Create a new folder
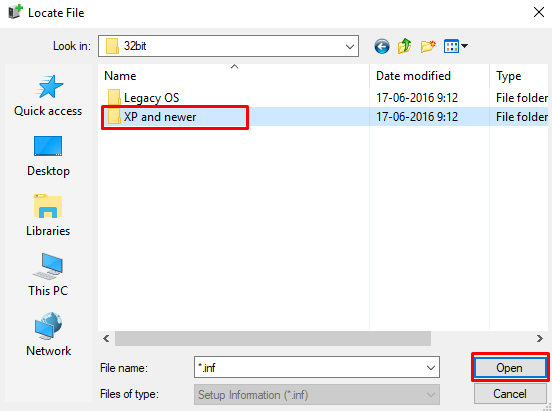 point(428,46)
